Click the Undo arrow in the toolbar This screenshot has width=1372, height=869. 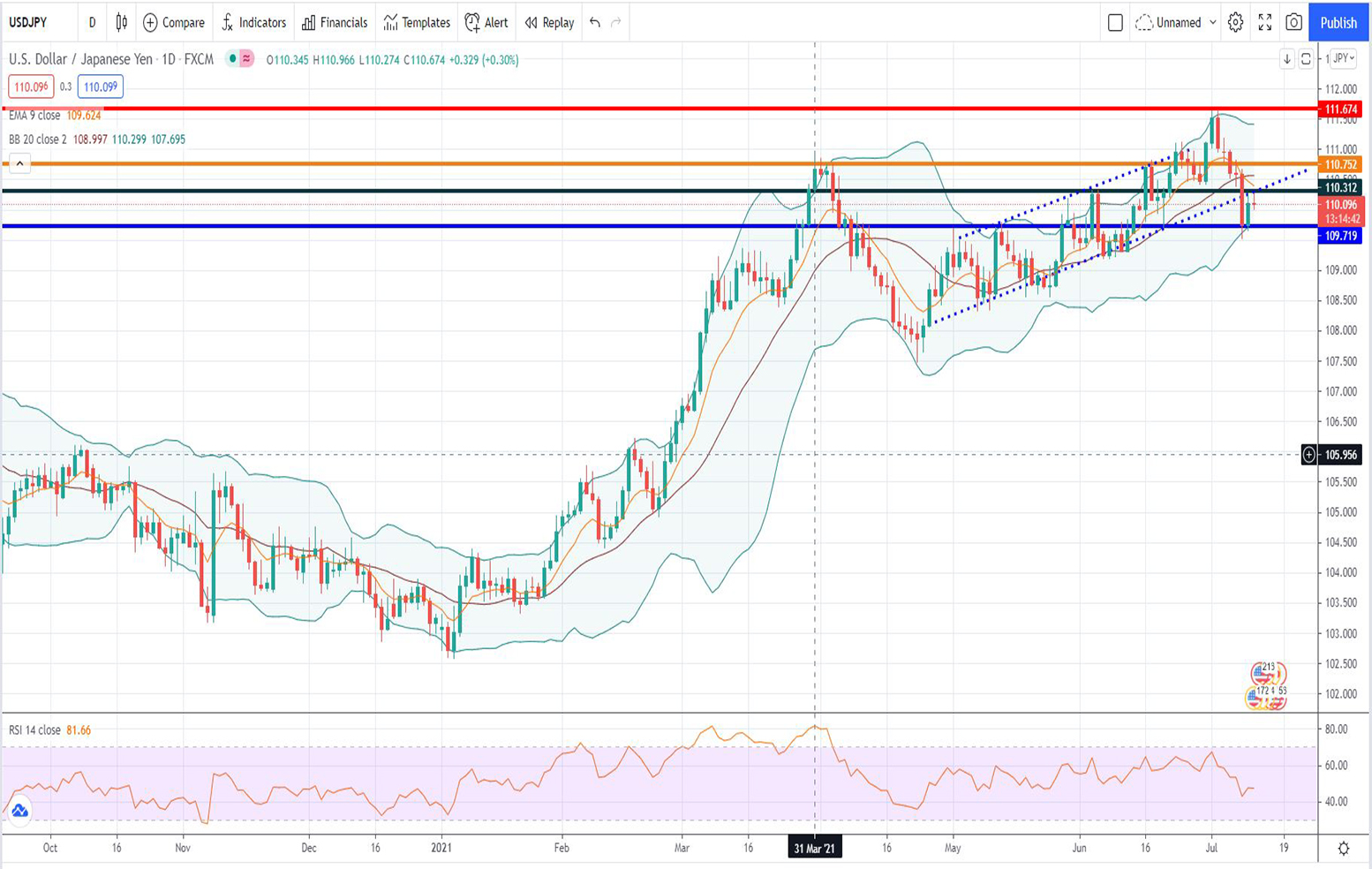[x=595, y=23]
